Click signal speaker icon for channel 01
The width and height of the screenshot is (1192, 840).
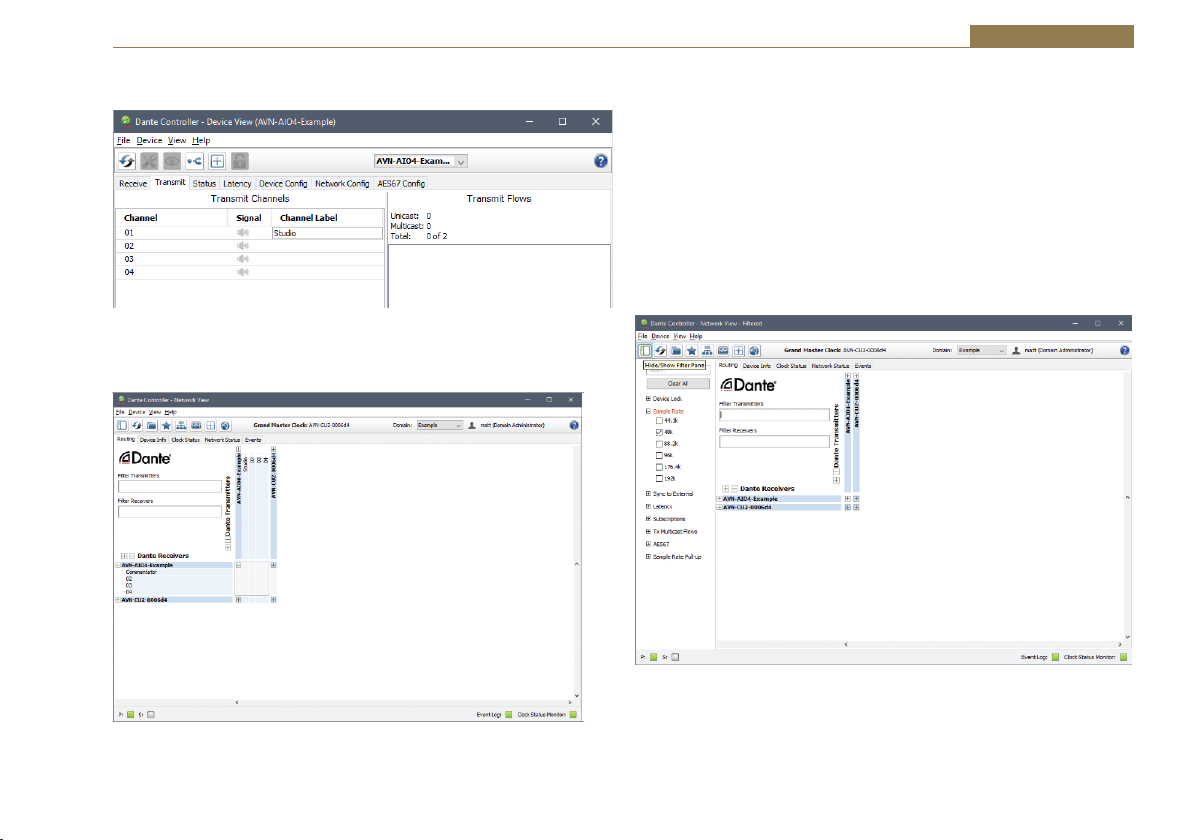tap(243, 233)
